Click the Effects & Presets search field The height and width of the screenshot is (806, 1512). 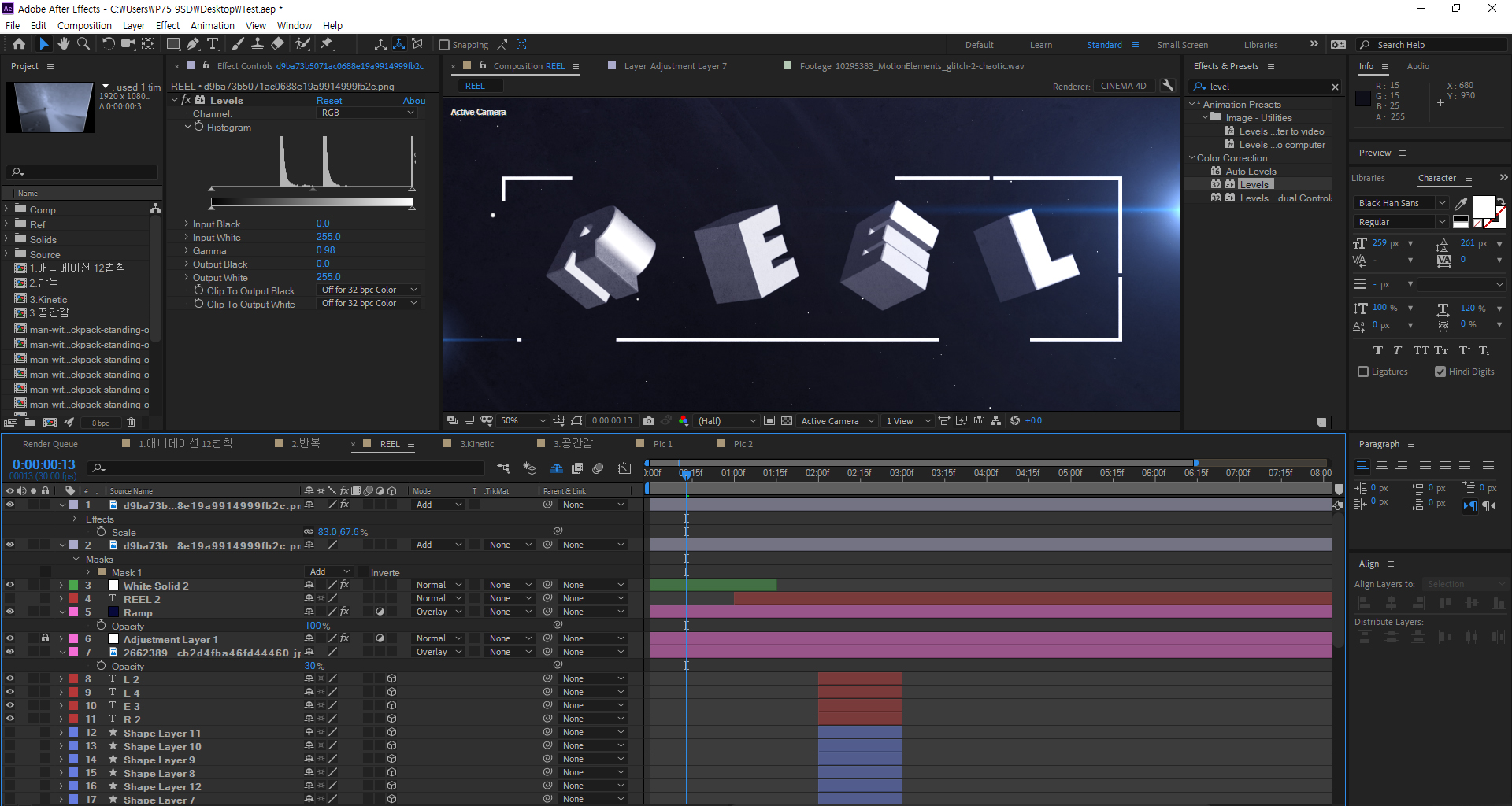coord(1266,87)
